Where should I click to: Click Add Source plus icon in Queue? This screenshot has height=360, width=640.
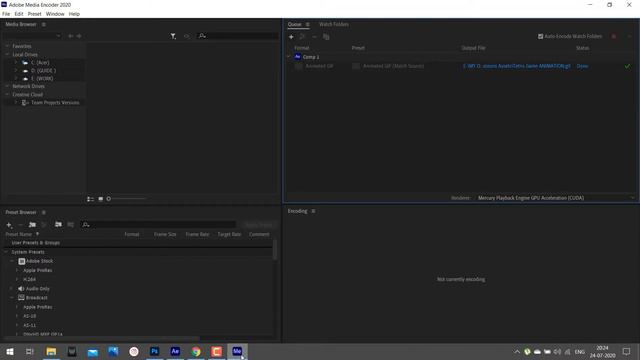(x=291, y=37)
